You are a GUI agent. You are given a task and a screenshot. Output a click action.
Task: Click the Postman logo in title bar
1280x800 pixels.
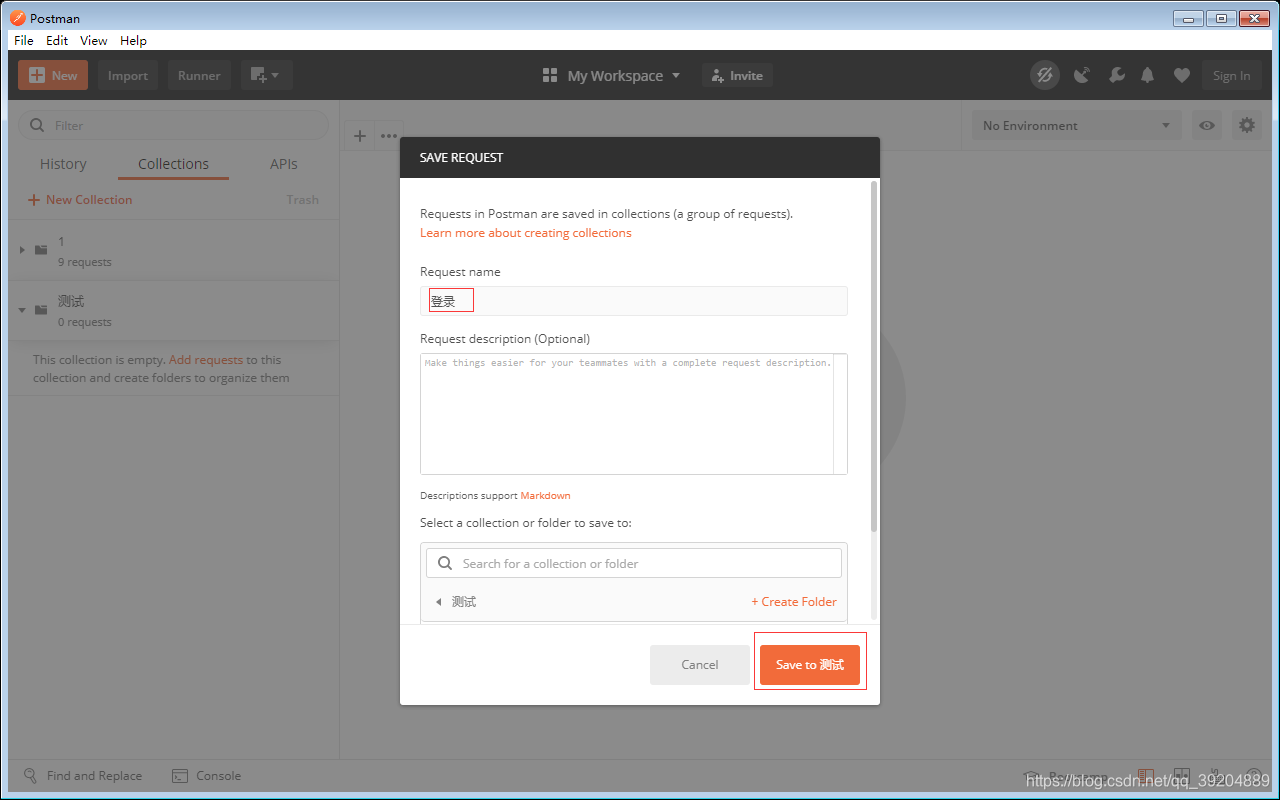pyautogui.click(x=17, y=18)
